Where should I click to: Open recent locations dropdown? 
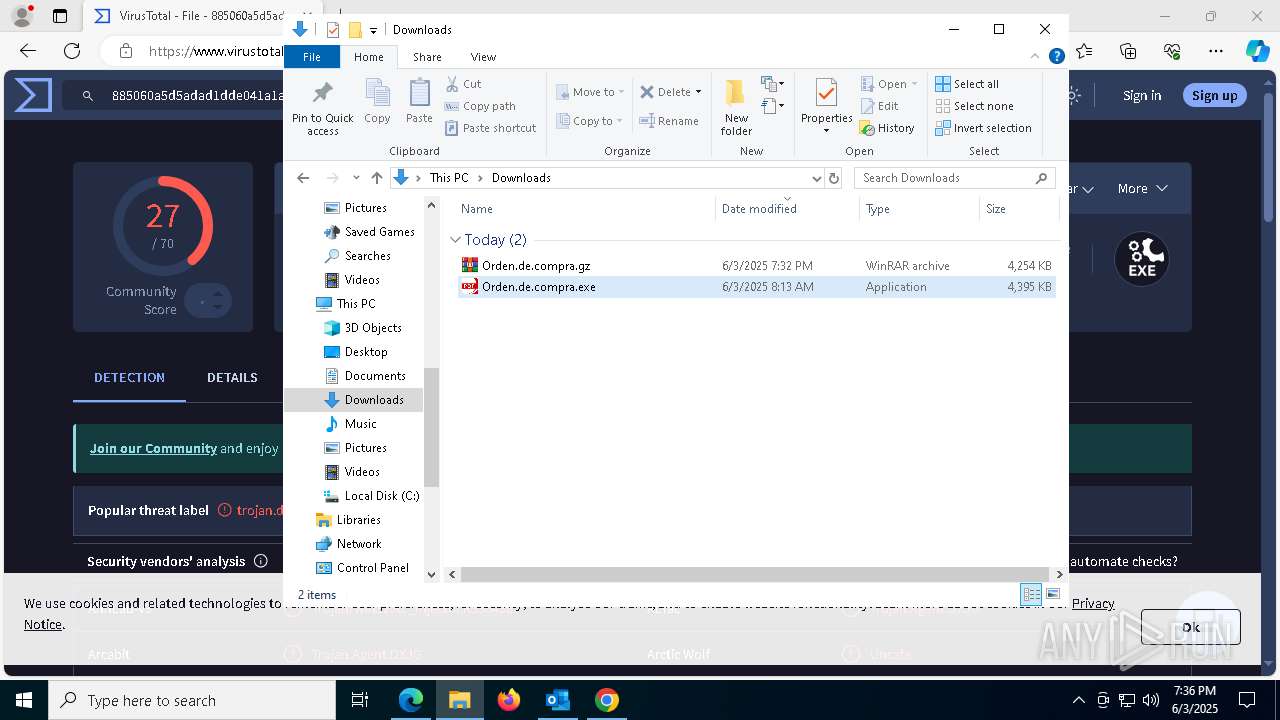tap(356, 178)
